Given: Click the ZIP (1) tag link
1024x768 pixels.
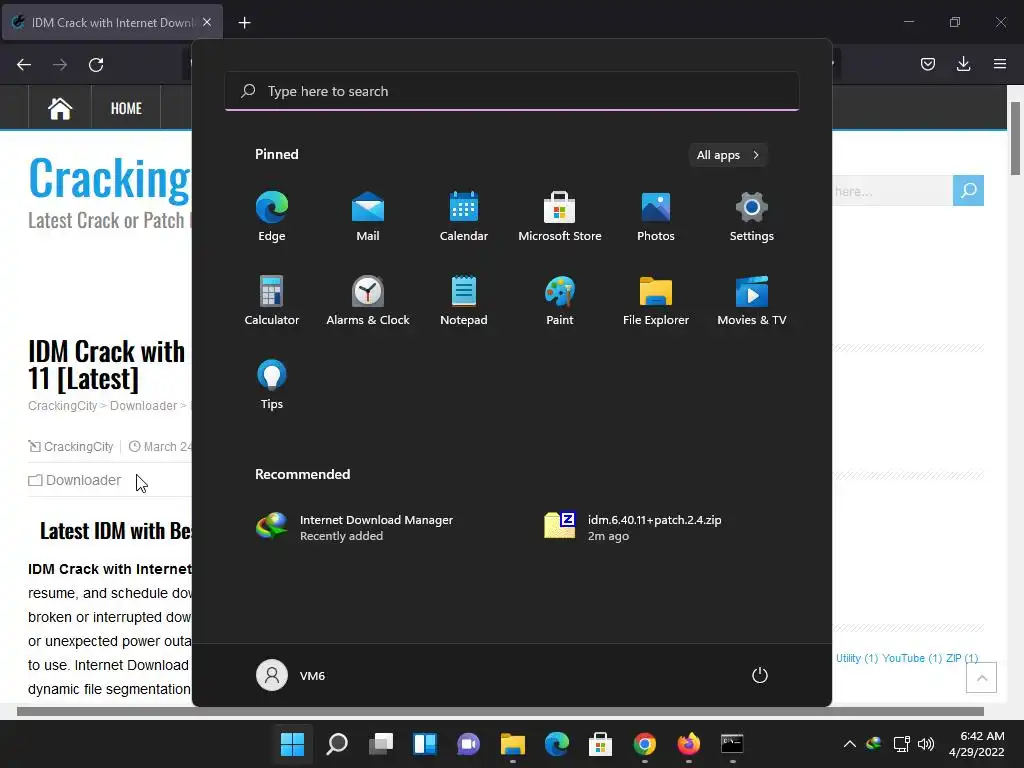Looking at the screenshot, I should 962,658.
